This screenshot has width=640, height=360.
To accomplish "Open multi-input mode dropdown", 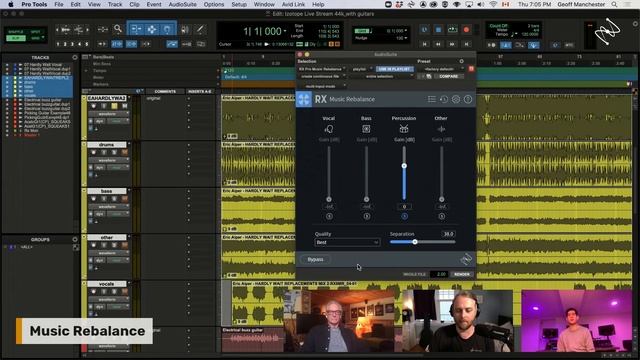I will 322,86.
